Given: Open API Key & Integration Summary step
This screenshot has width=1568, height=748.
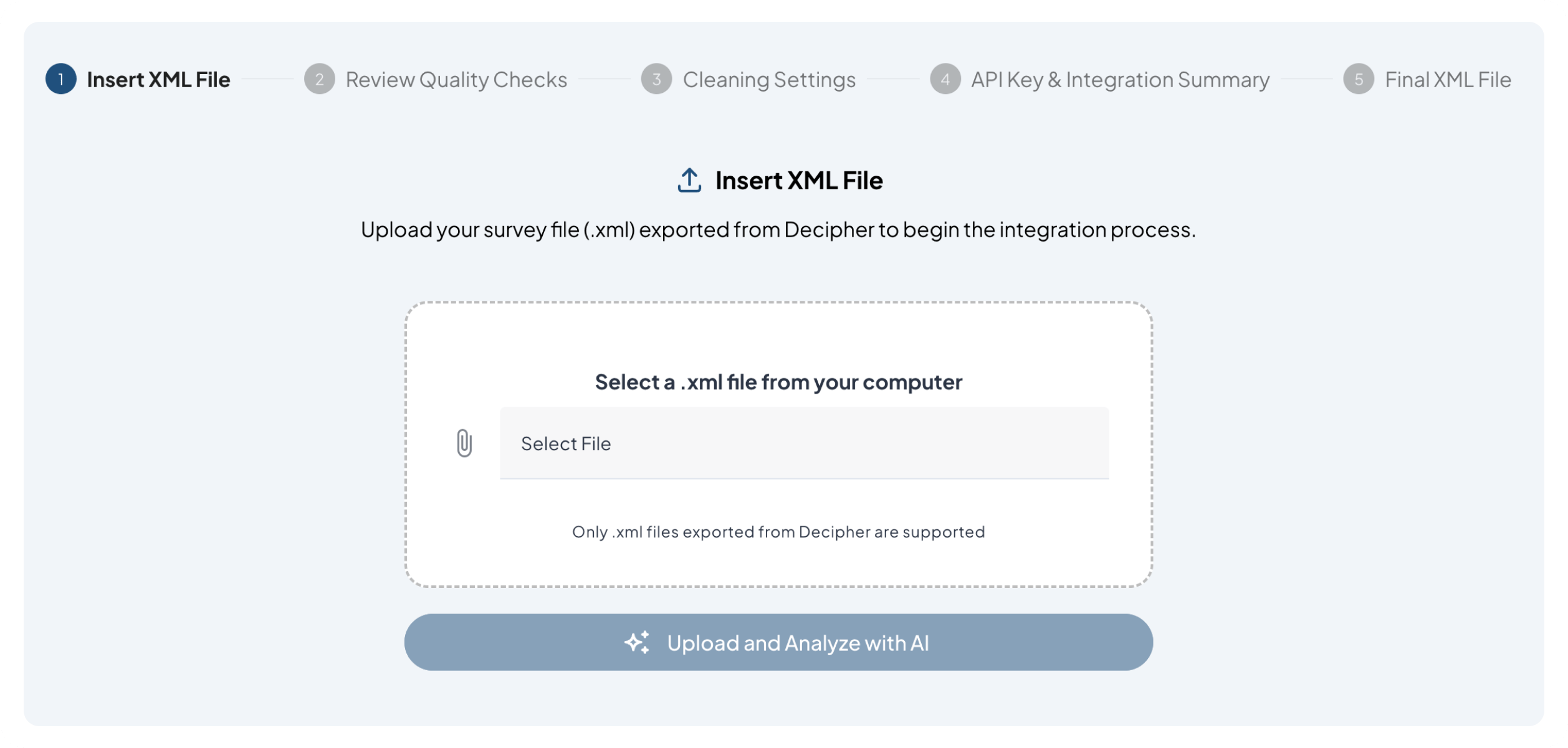Looking at the screenshot, I should [x=1120, y=80].
